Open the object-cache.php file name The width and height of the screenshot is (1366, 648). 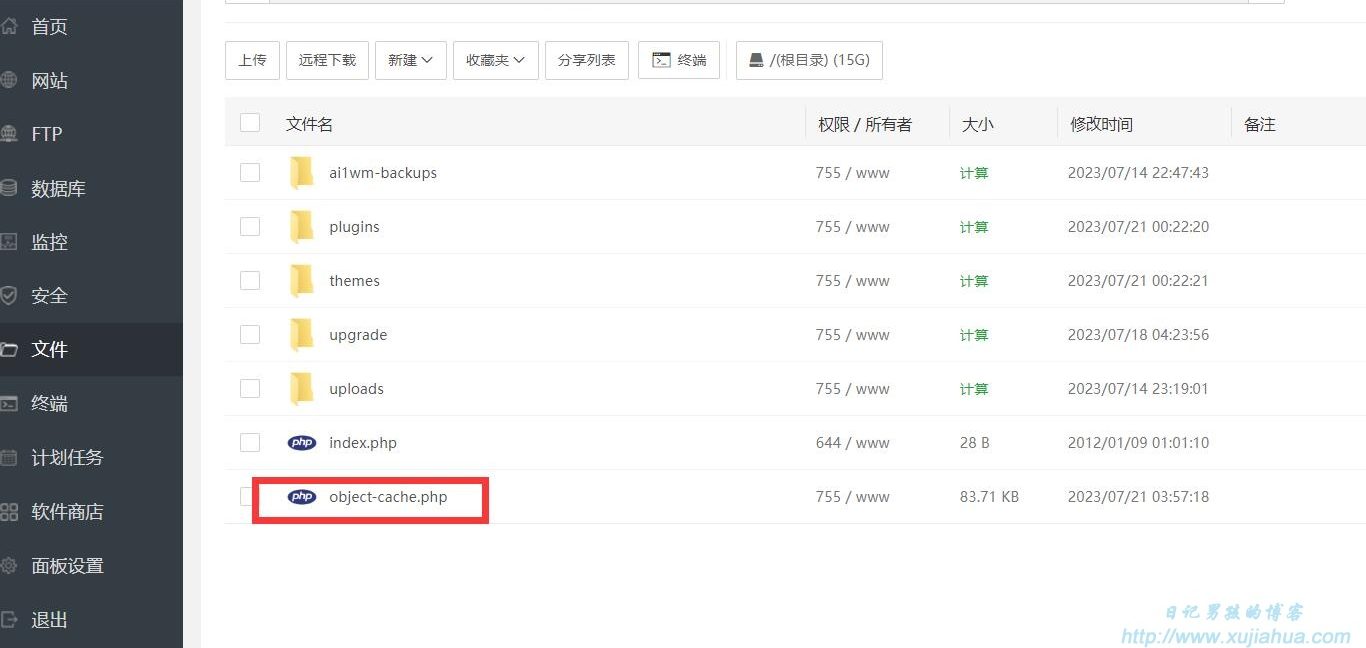pos(388,497)
